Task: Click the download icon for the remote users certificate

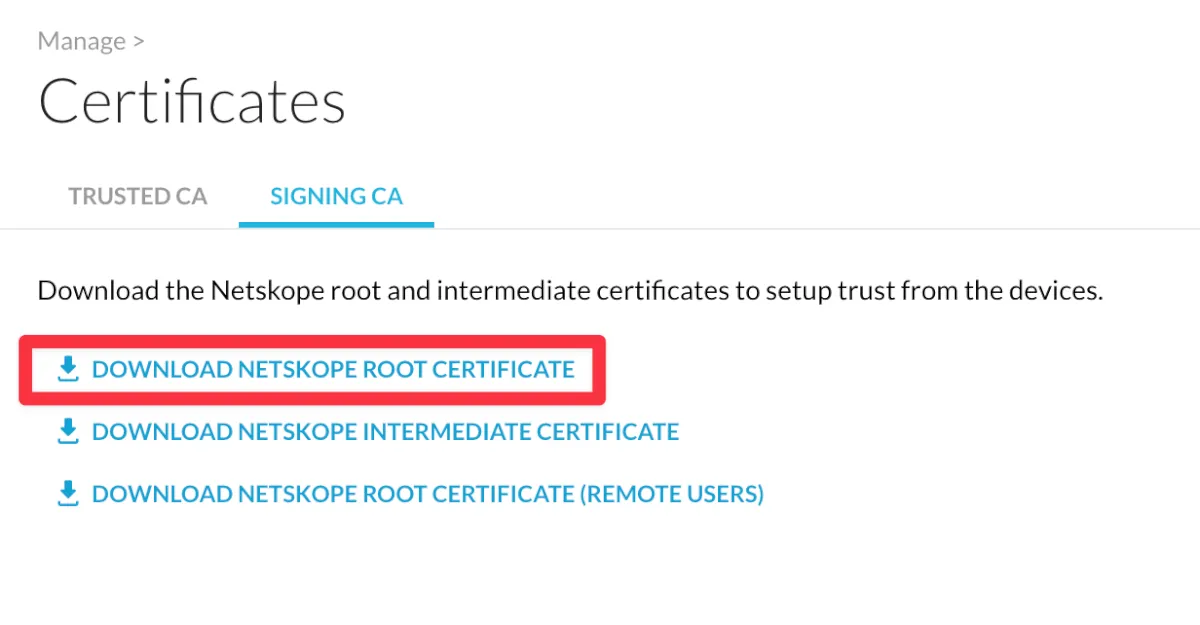Action: click(68, 494)
